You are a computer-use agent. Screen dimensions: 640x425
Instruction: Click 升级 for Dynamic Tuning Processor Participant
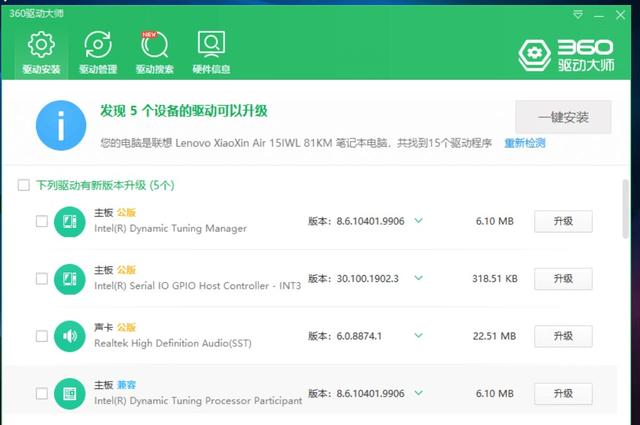(563, 394)
